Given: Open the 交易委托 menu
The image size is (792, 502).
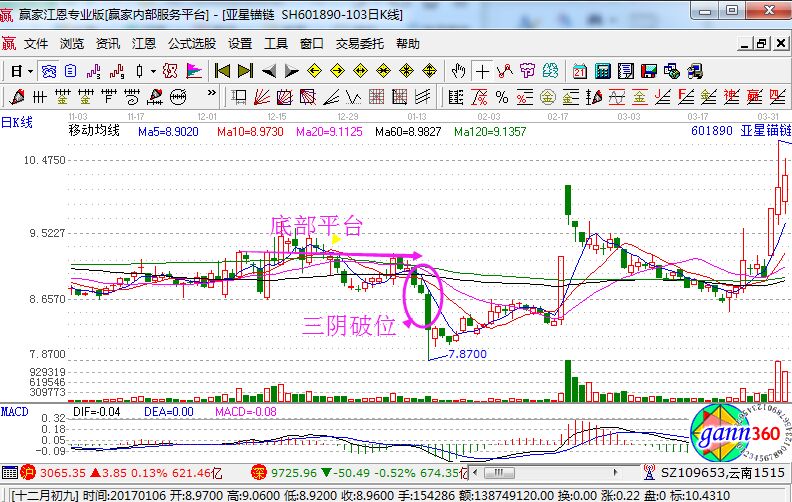Looking at the screenshot, I should pyautogui.click(x=360, y=44).
